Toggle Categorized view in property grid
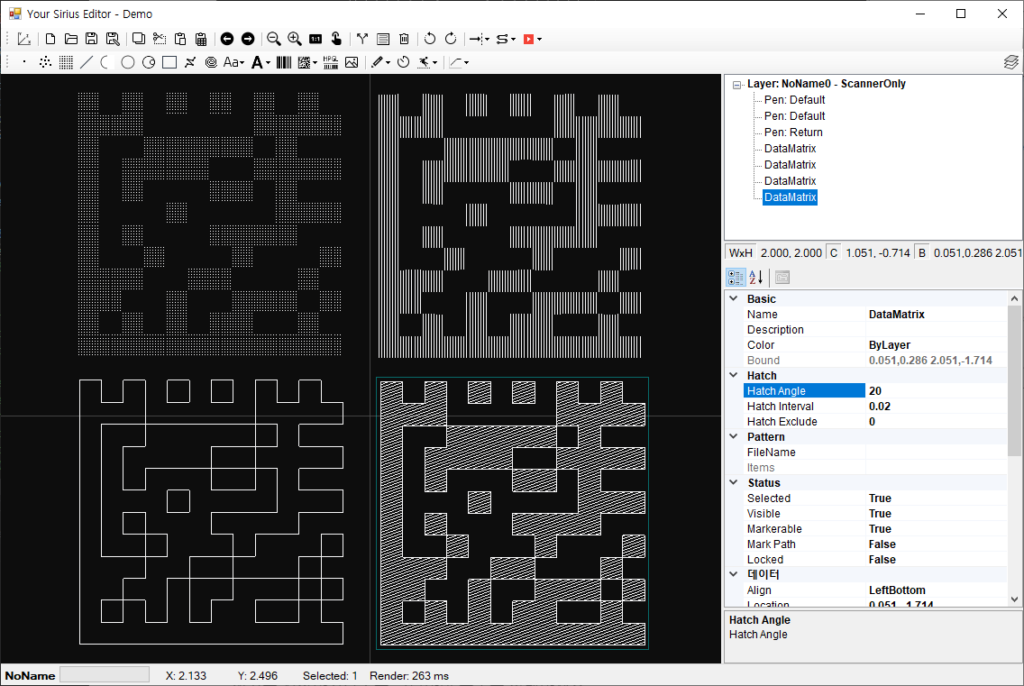 pos(735,277)
